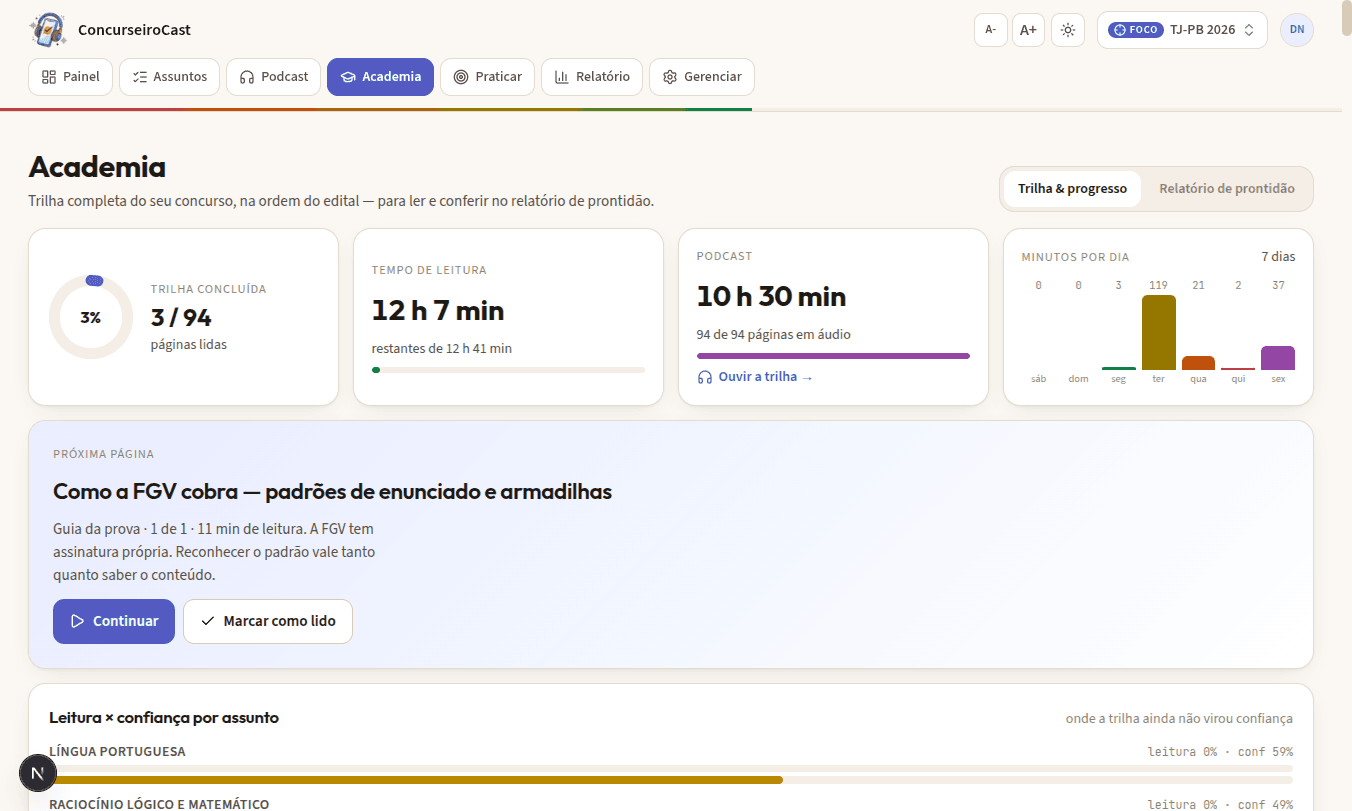The height and width of the screenshot is (811, 1352).
Task: Click the Marcar como lido button
Action: (268, 621)
